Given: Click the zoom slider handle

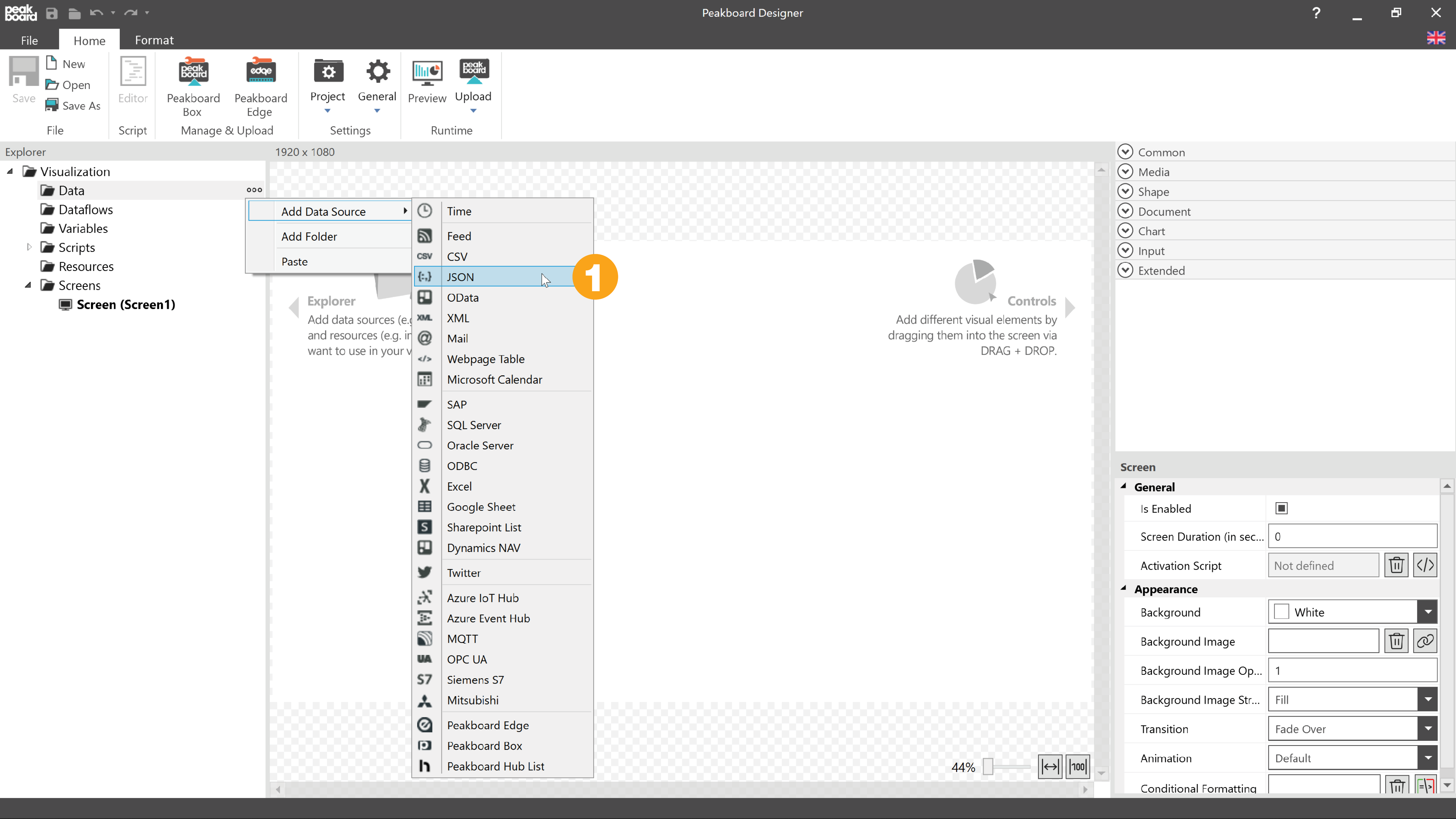Looking at the screenshot, I should click(x=988, y=766).
